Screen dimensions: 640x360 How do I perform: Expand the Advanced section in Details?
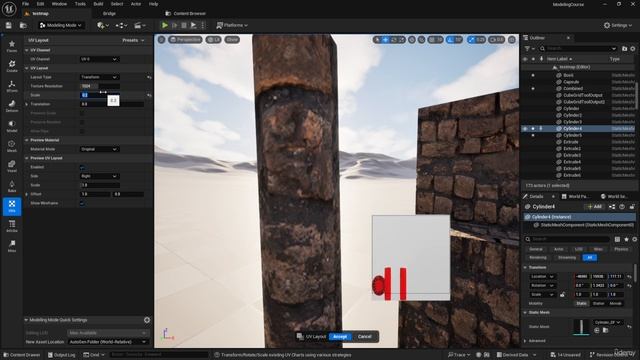click(x=525, y=341)
